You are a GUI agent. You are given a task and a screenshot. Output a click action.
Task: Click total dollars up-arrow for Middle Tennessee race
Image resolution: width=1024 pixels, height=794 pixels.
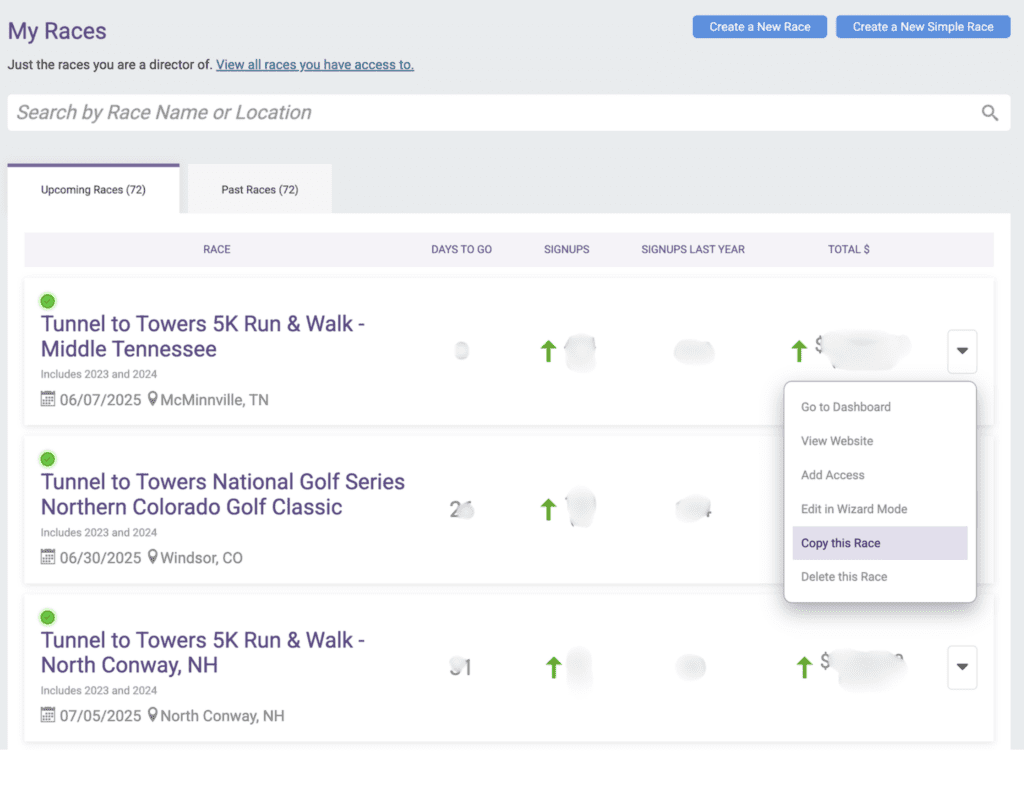[799, 351]
